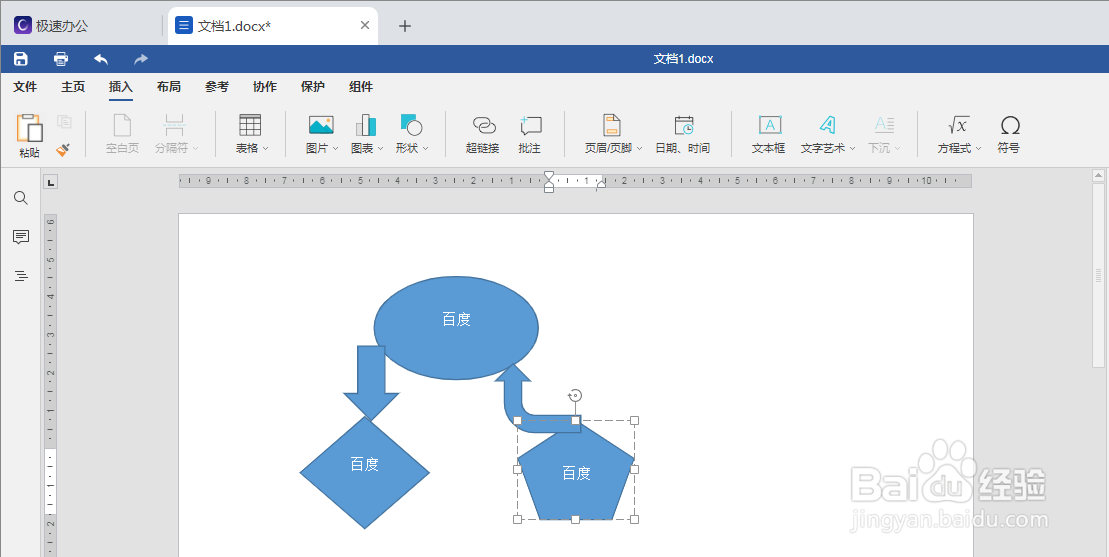Switch to the 协作 tab
Screen dimensions: 1109x557
point(265,87)
